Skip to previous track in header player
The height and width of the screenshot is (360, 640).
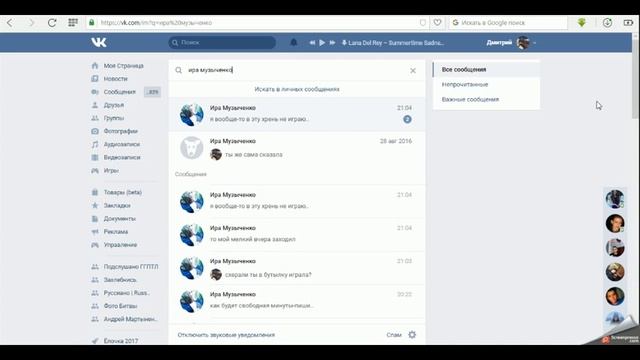click(x=312, y=42)
